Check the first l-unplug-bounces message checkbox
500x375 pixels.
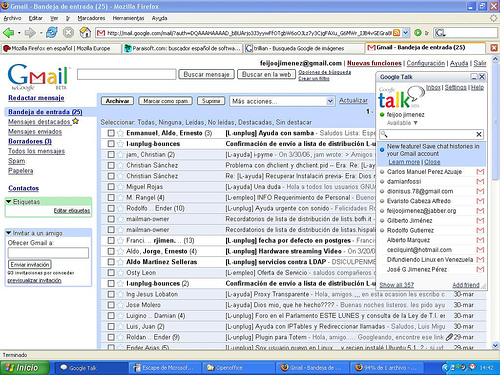pyautogui.click(x=111, y=144)
